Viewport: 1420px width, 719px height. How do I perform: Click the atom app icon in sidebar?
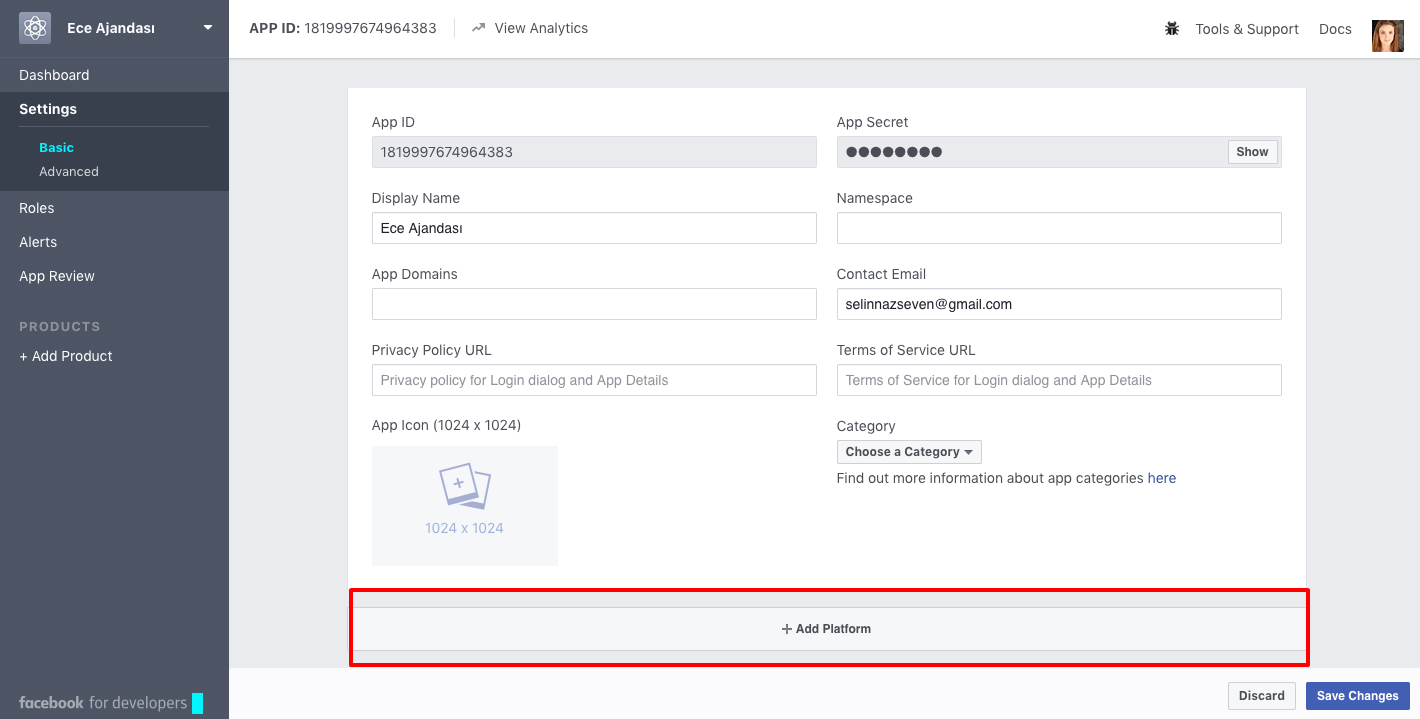click(35, 28)
